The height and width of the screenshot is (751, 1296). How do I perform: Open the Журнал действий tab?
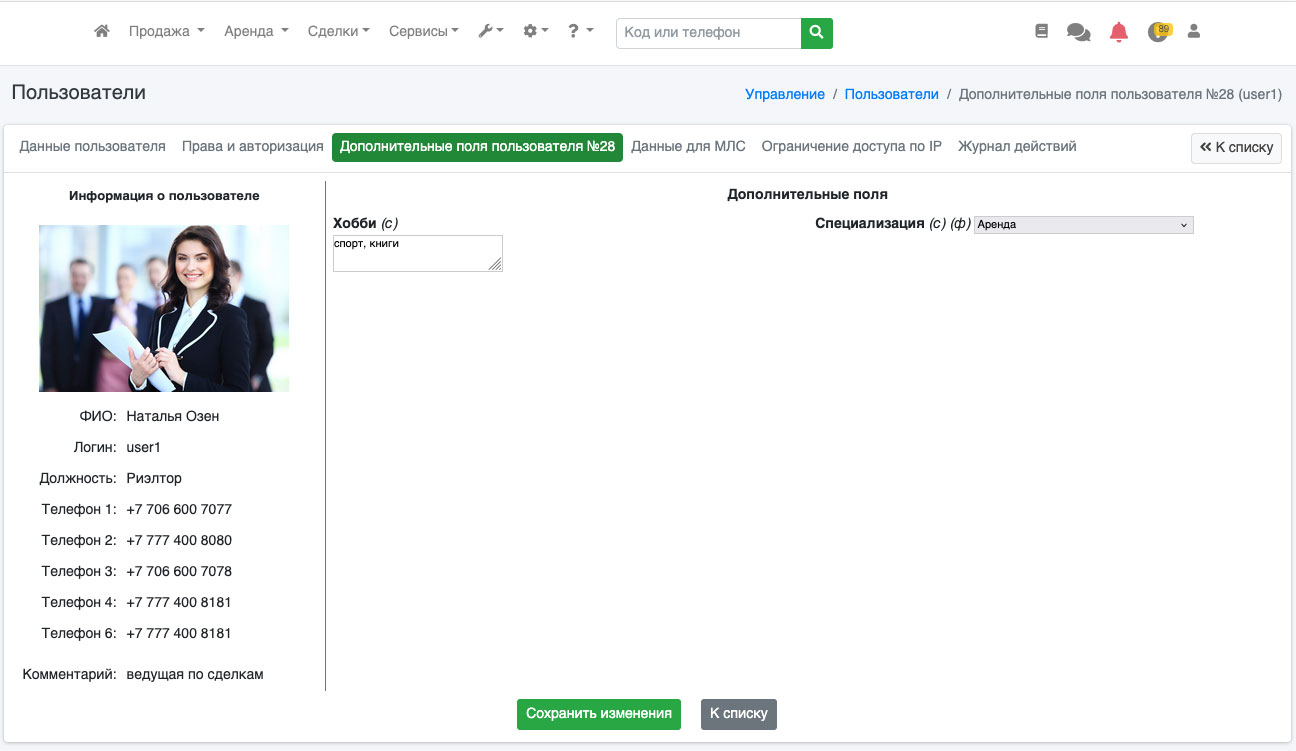(1017, 146)
